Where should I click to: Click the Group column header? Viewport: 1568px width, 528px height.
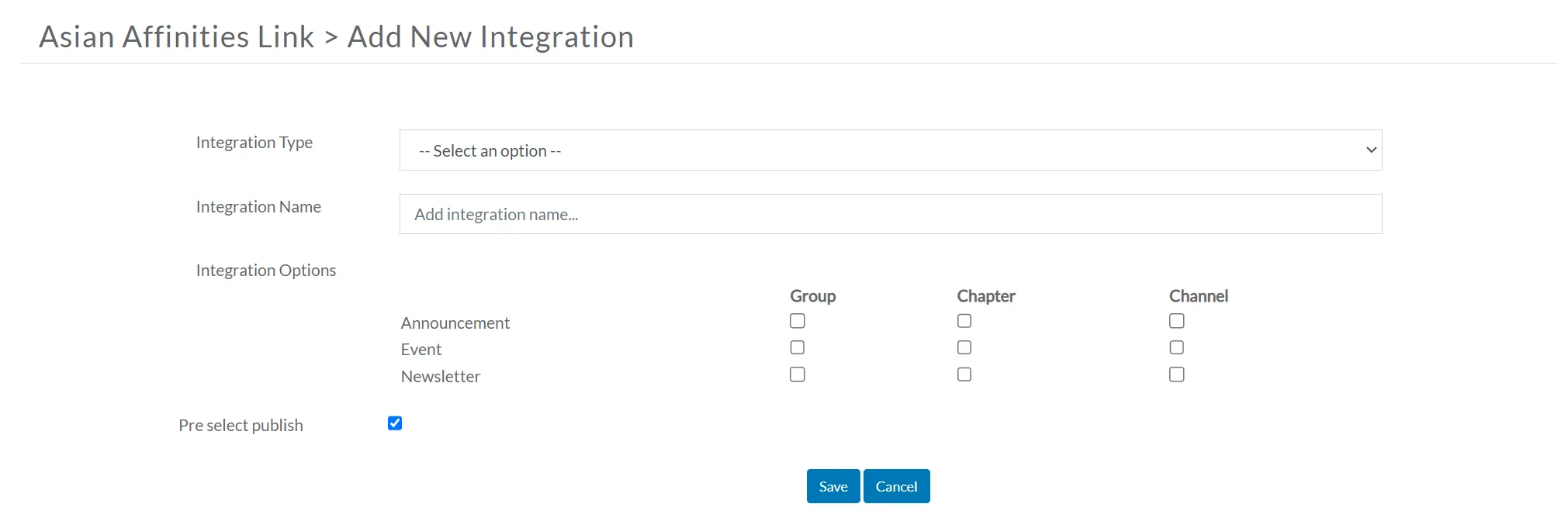[x=813, y=296]
